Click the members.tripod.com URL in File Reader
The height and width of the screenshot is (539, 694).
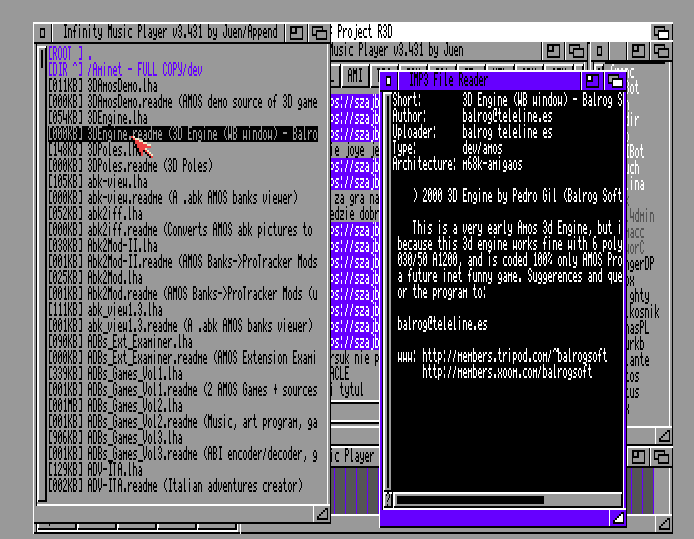tap(514, 356)
